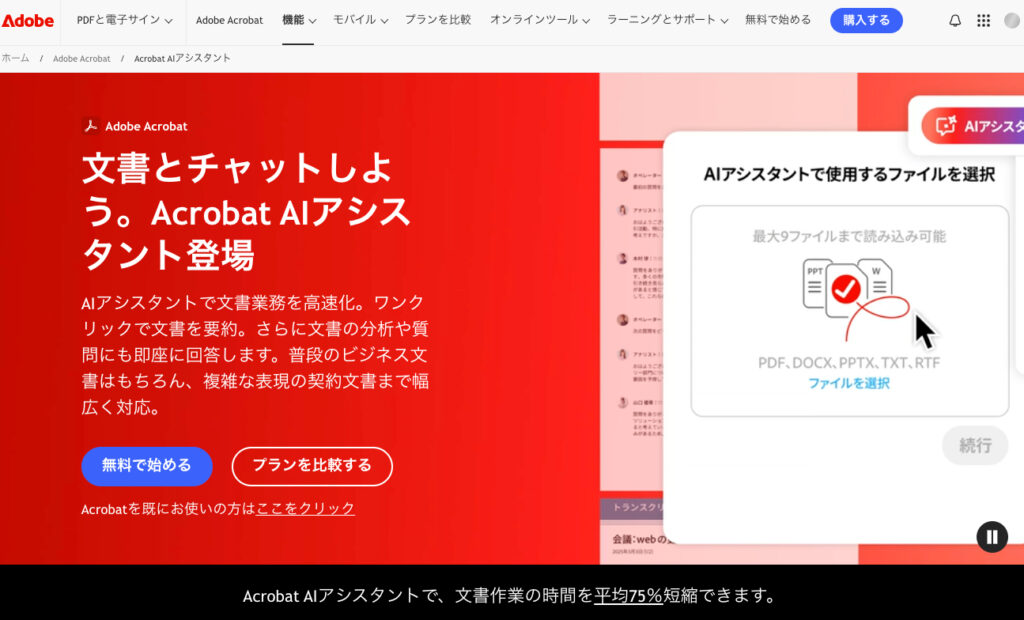Click the Acrobat AIアシスタント breadcrumb text

(182, 58)
